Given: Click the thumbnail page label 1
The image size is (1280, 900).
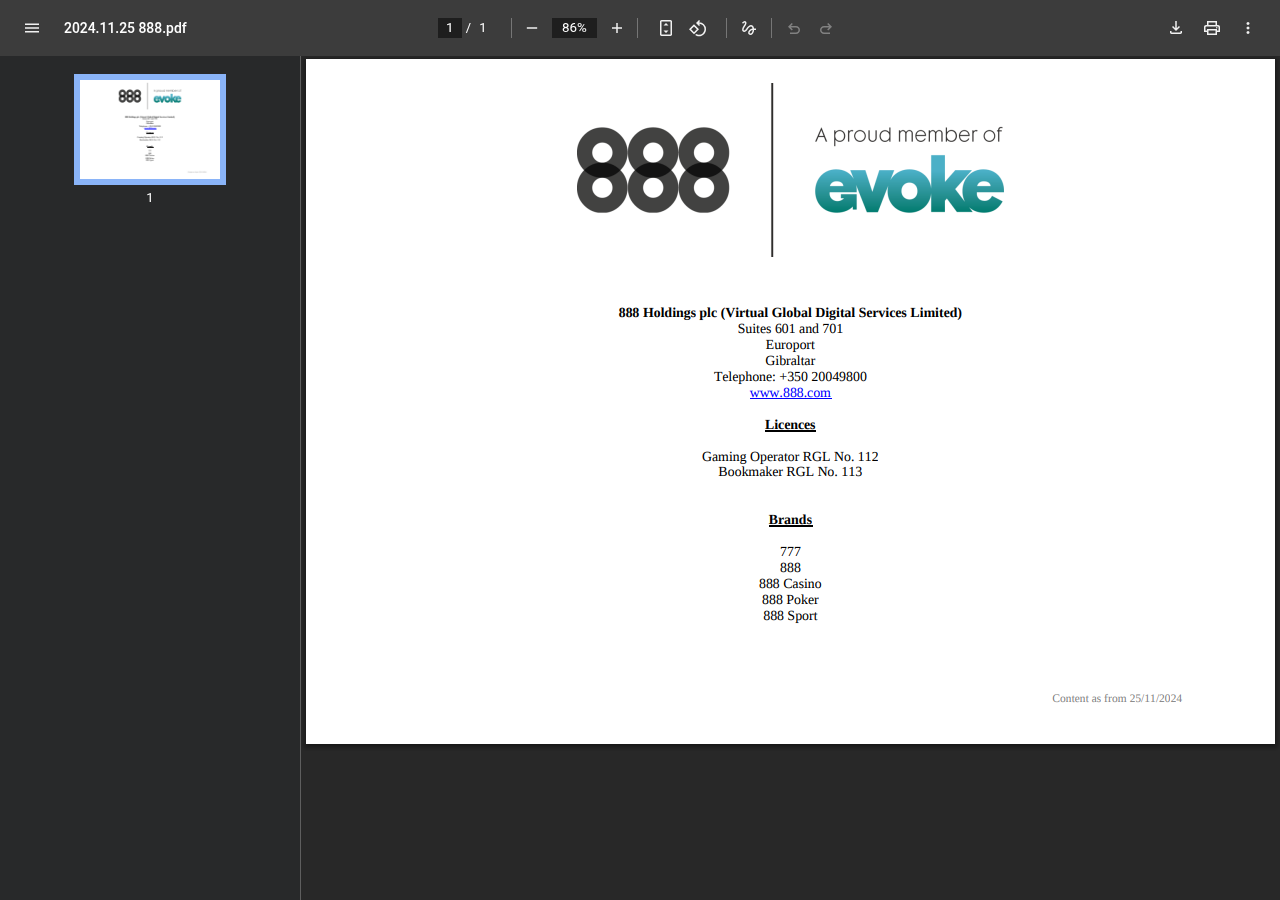Looking at the screenshot, I should [150, 198].
